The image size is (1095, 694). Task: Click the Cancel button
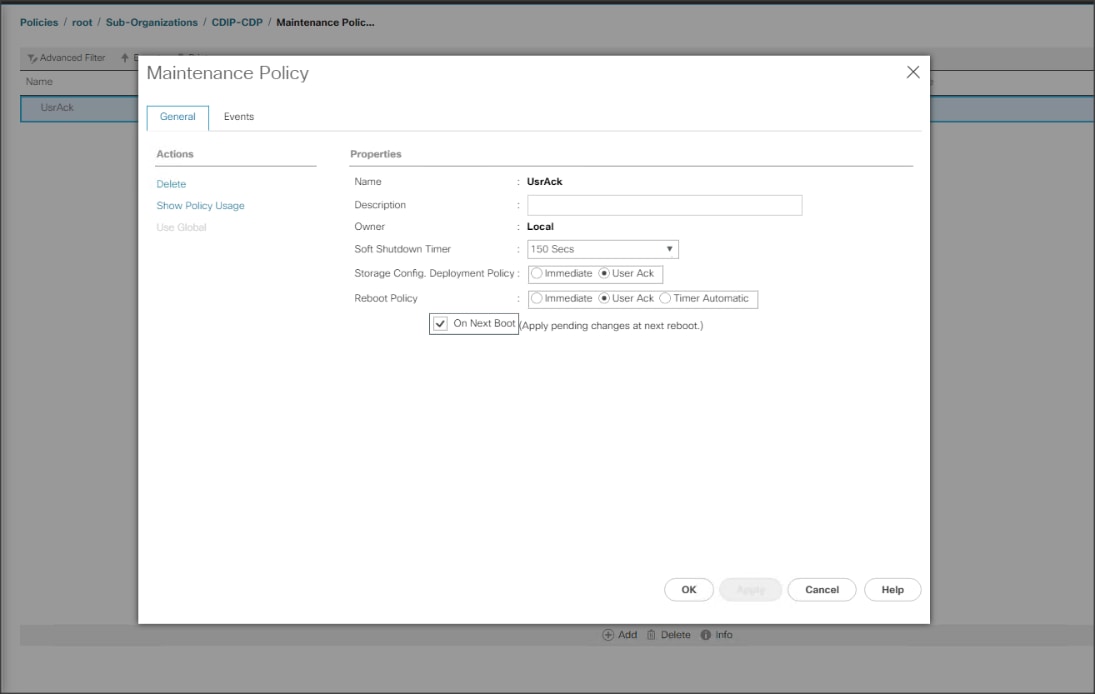click(822, 590)
